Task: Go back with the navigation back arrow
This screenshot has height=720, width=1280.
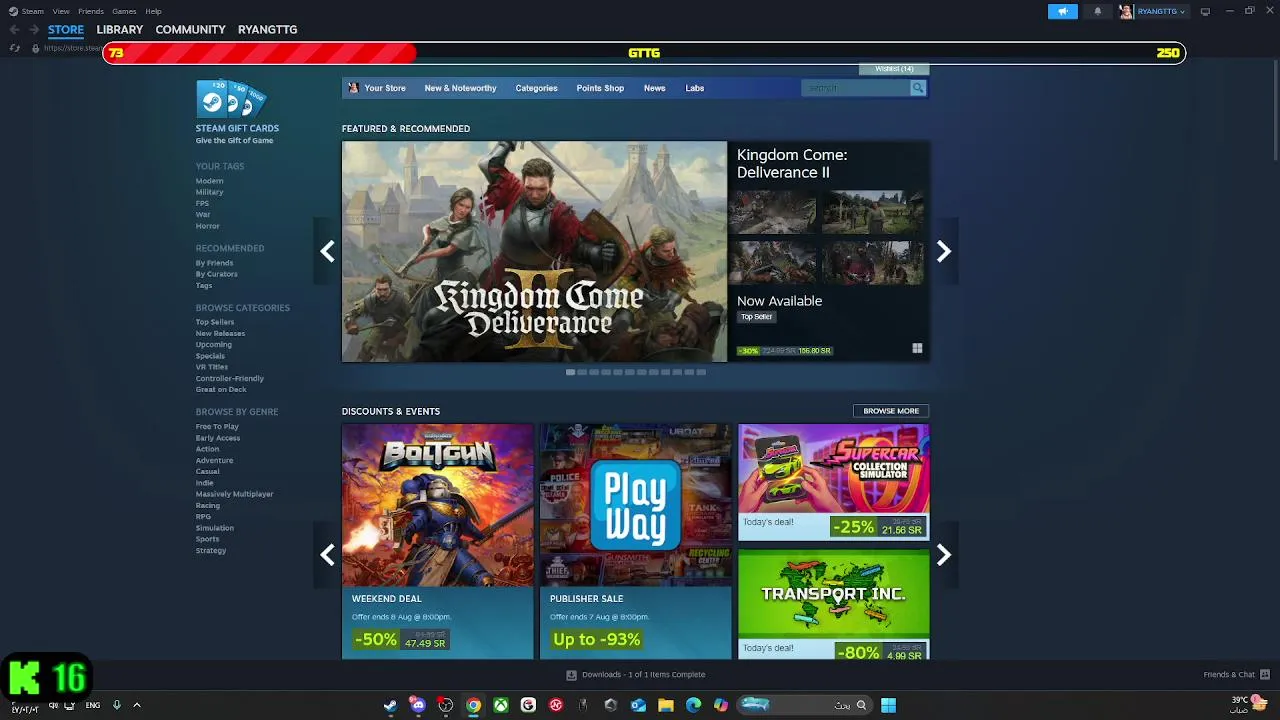Action: pyautogui.click(x=14, y=30)
